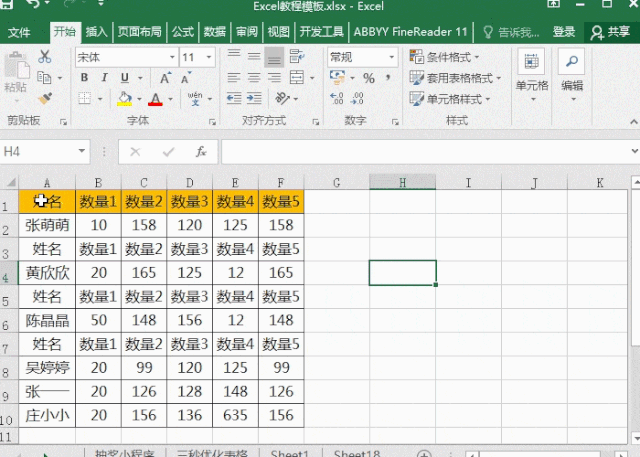Open the Font dialog launcher
The width and height of the screenshot is (640, 457).
click(212, 122)
